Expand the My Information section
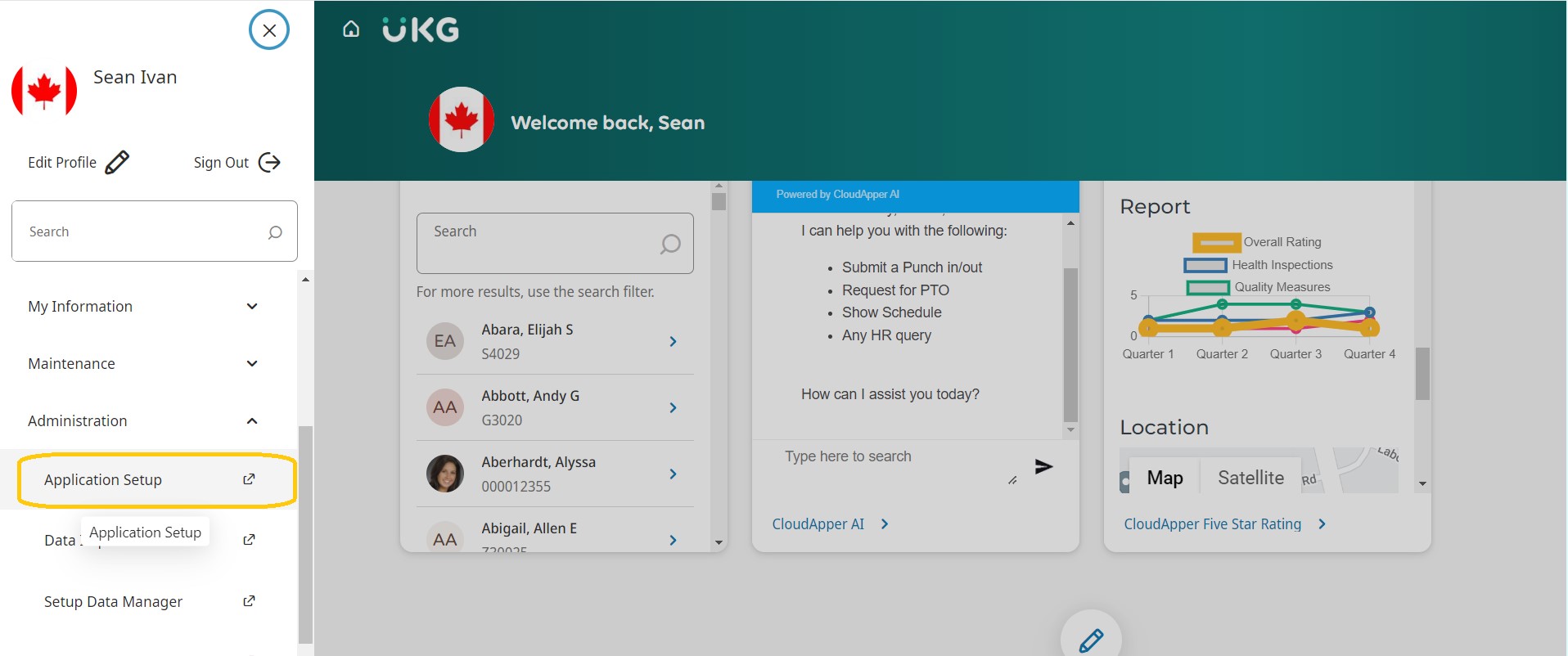The height and width of the screenshot is (656, 1568). tap(252, 307)
